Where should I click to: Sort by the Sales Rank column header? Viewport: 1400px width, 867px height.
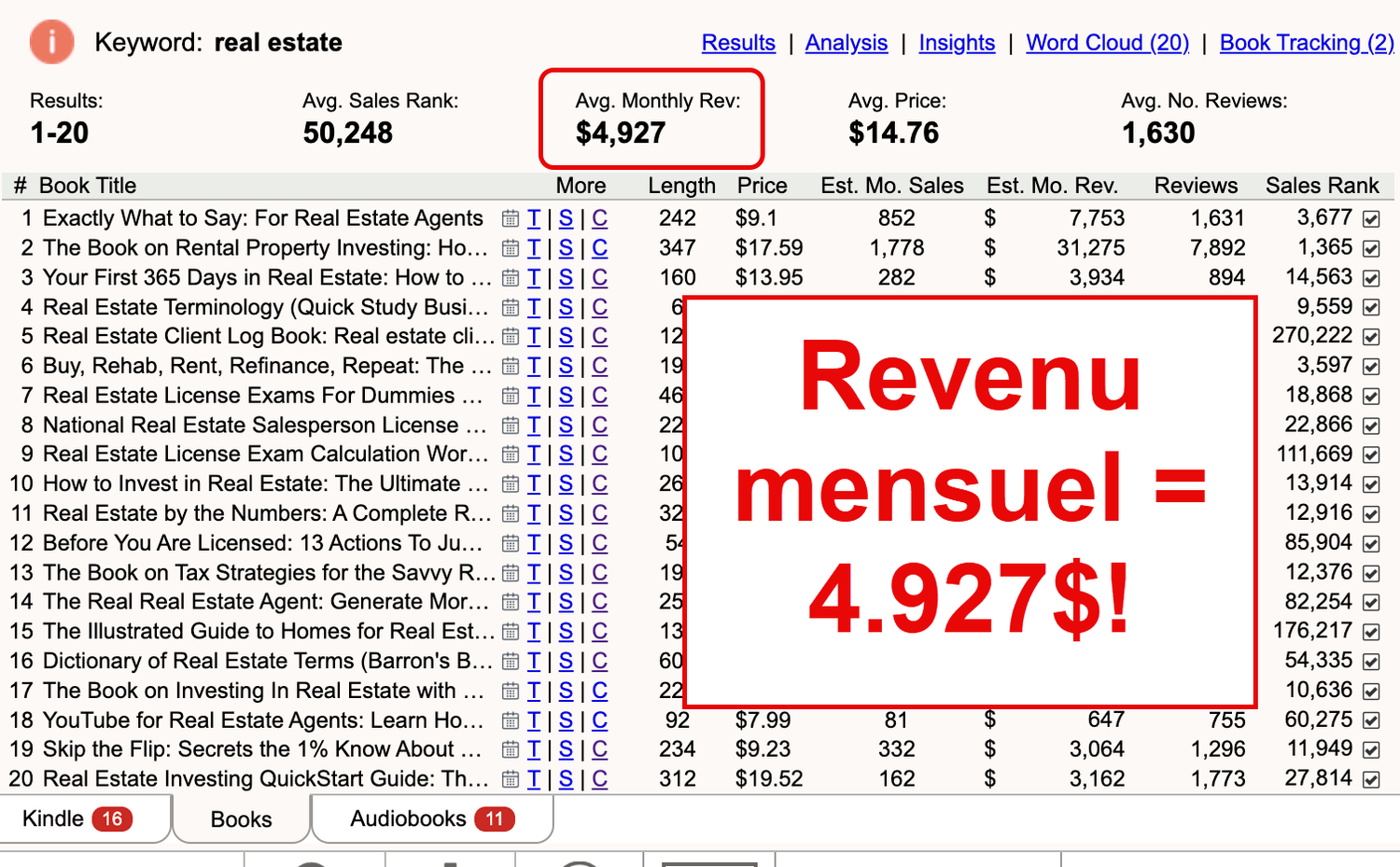click(x=1323, y=186)
